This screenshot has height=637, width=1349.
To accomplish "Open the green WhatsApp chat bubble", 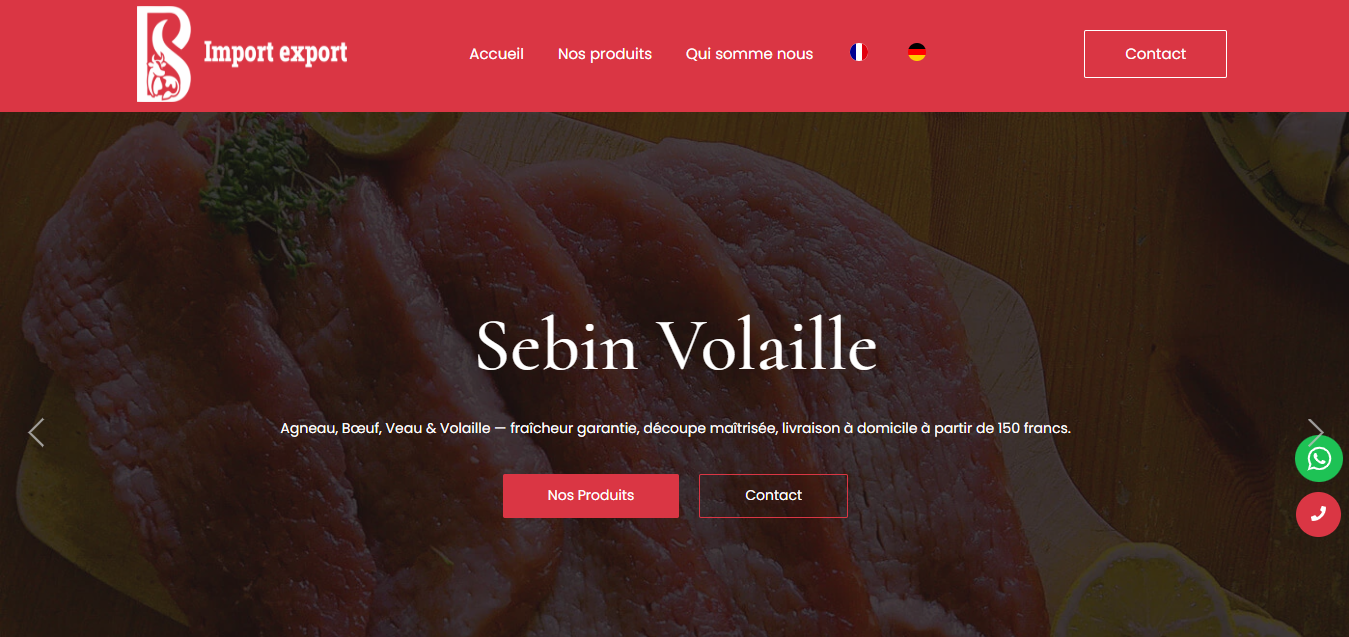I will click(1319, 459).
